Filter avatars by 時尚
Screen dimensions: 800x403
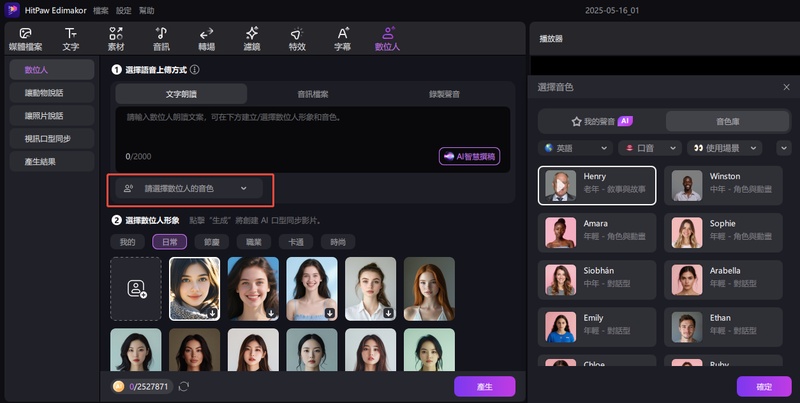(x=338, y=242)
